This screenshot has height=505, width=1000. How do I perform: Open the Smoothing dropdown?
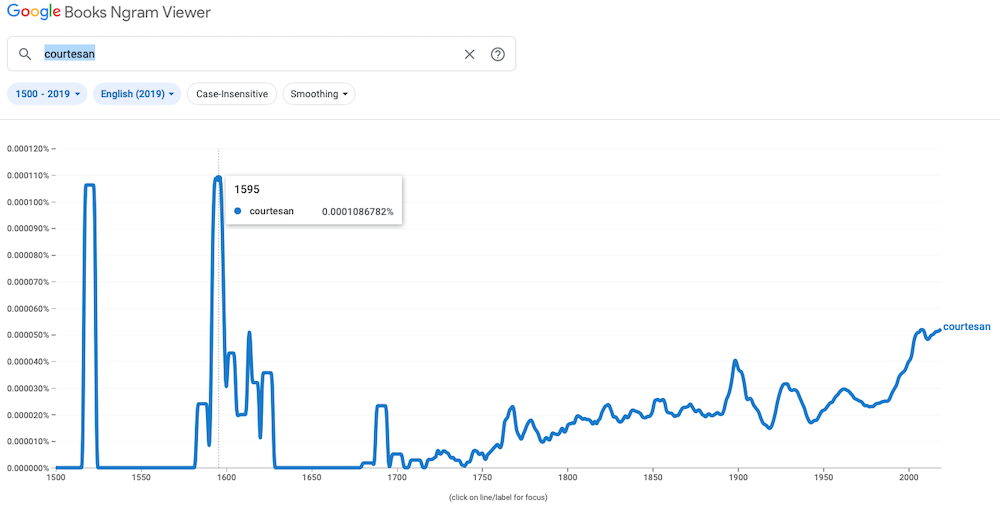pyautogui.click(x=319, y=94)
